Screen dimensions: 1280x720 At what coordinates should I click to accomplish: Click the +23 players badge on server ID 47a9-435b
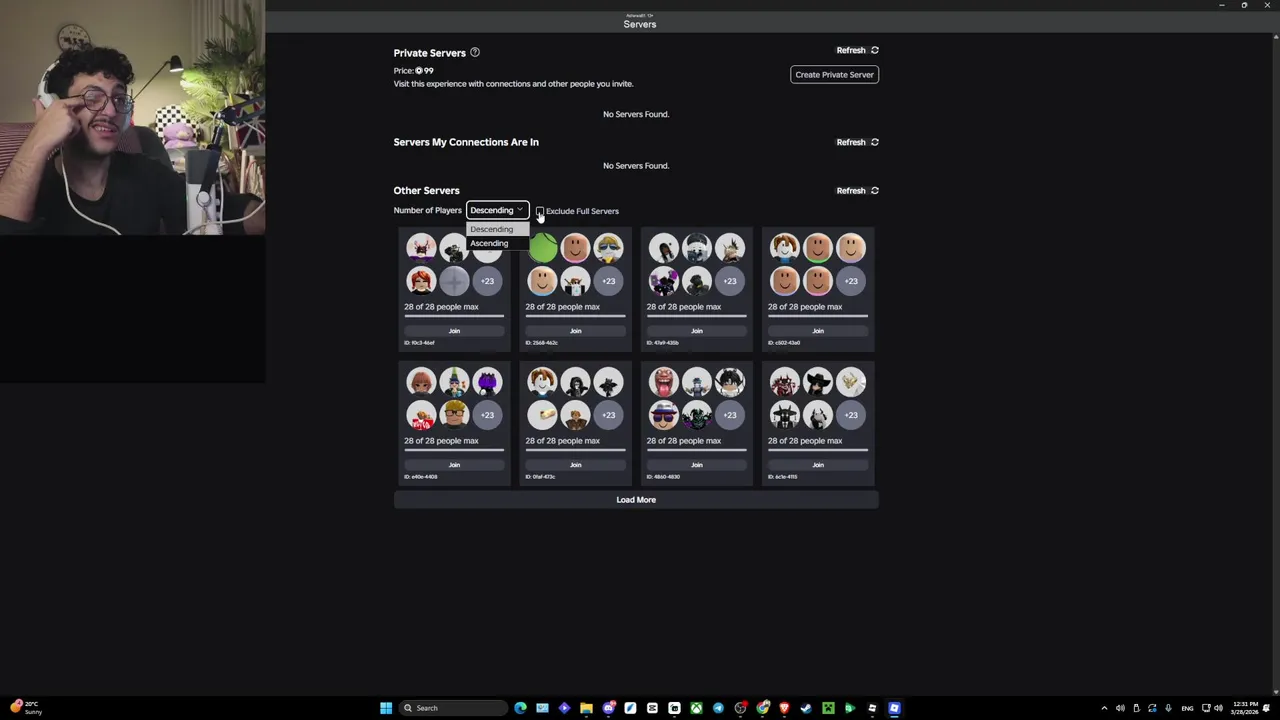(x=730, y=281)
